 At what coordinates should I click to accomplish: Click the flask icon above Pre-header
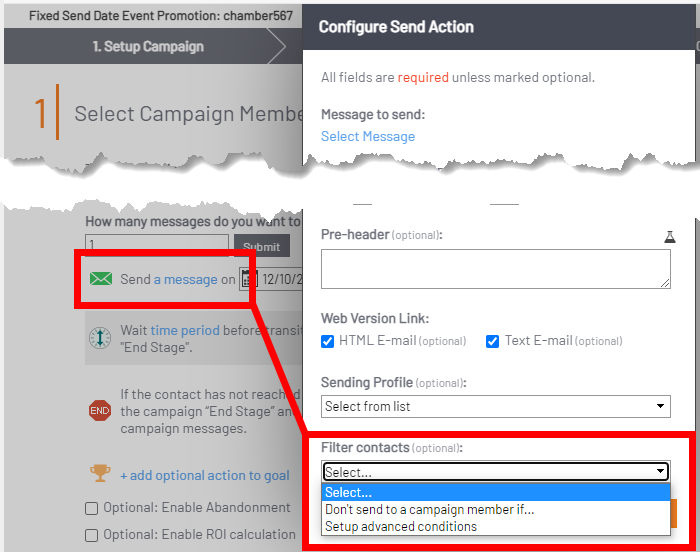click(x=669, y=236)
